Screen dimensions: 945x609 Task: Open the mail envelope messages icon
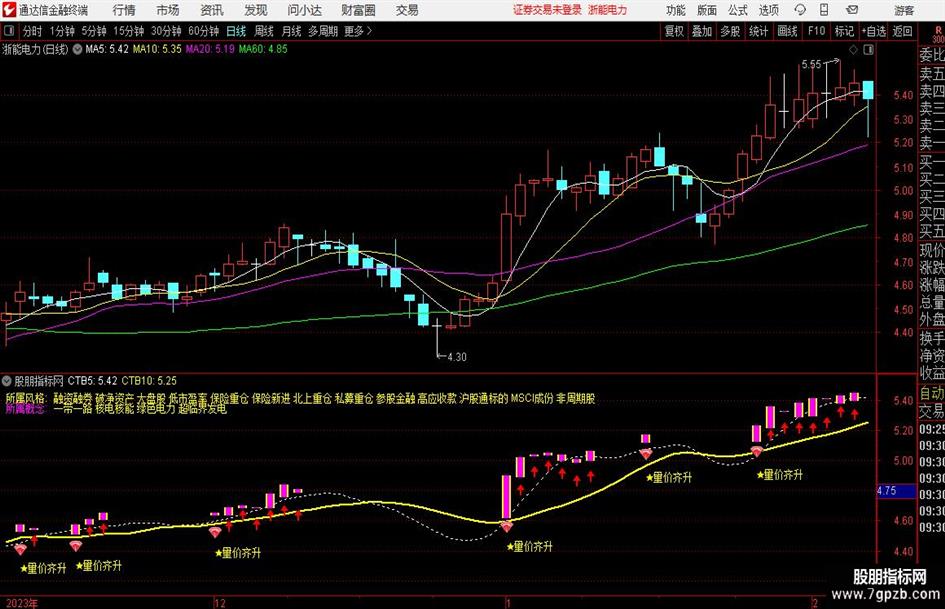click(x=852, y=10)
